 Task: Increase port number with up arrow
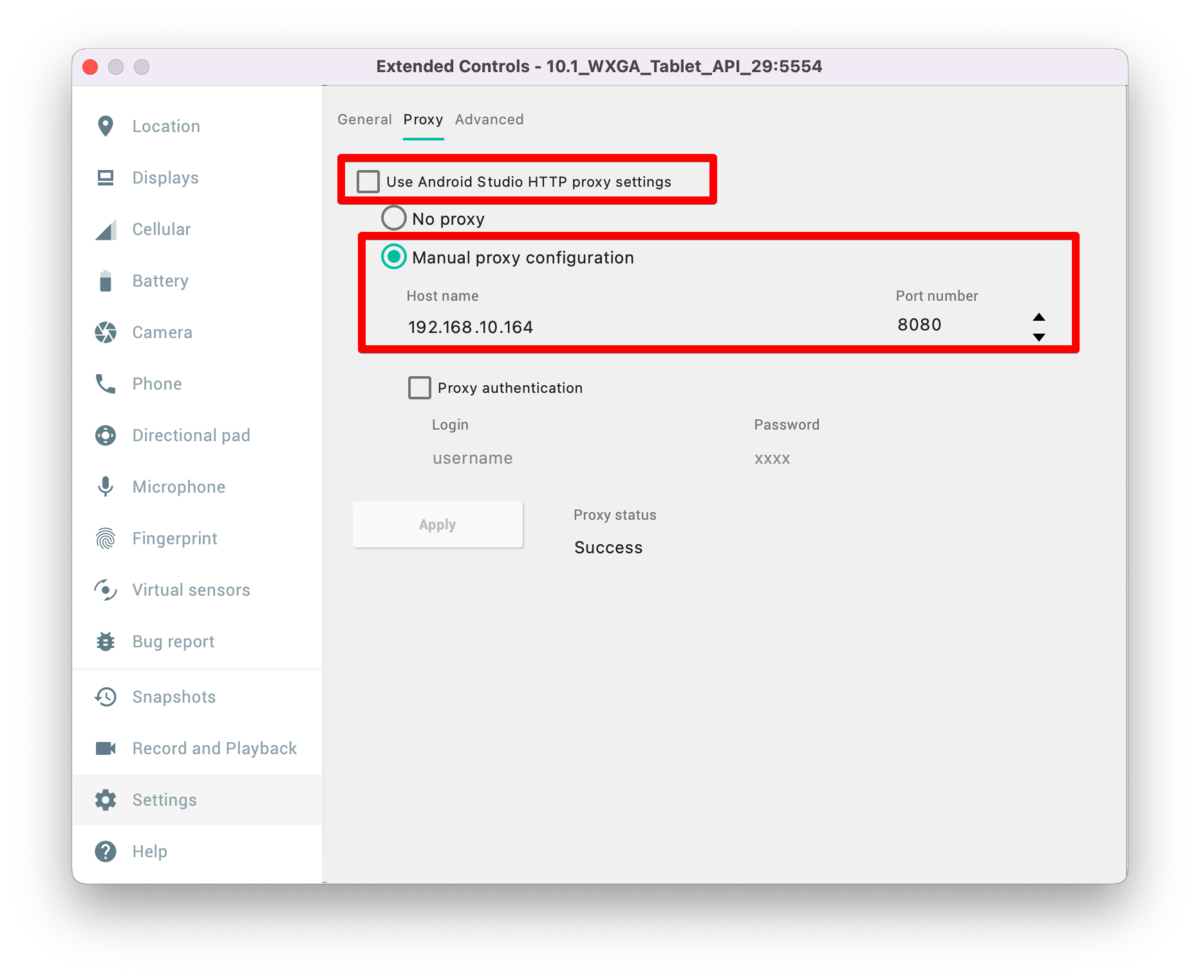tap(1039, 317)
